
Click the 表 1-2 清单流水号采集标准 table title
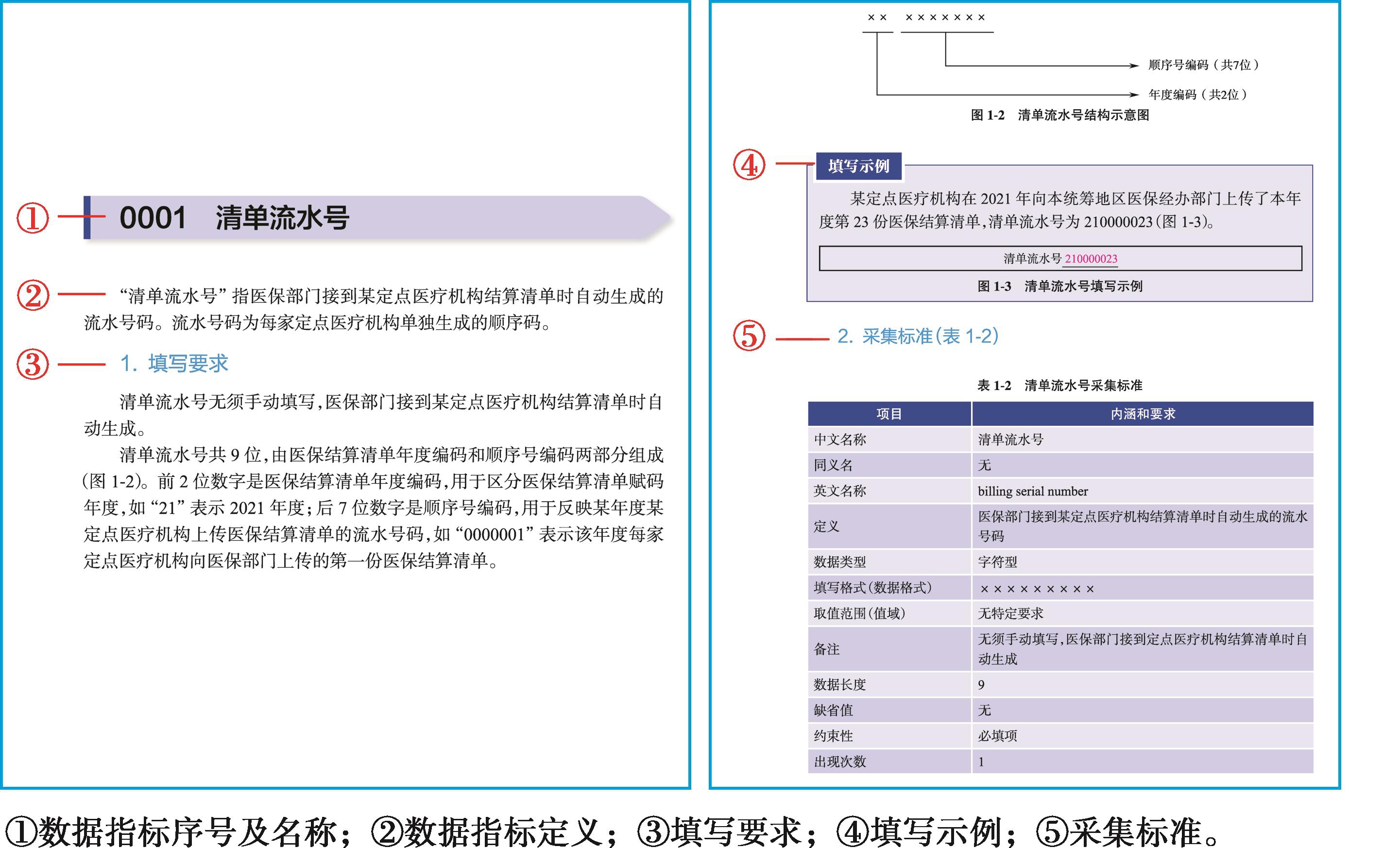tap(1059, 386)
